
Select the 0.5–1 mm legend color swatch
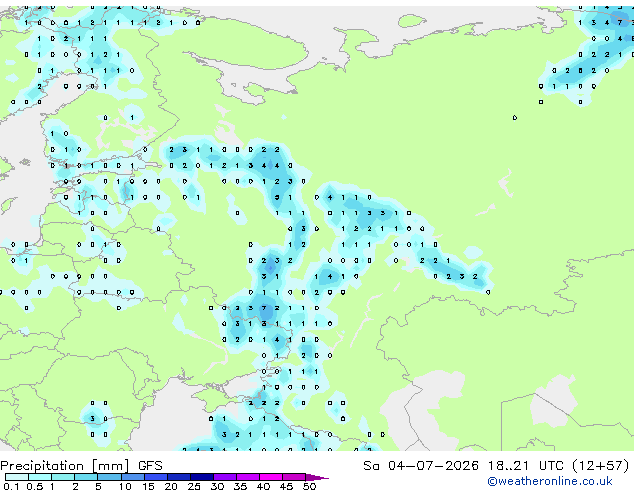(40, 477)
